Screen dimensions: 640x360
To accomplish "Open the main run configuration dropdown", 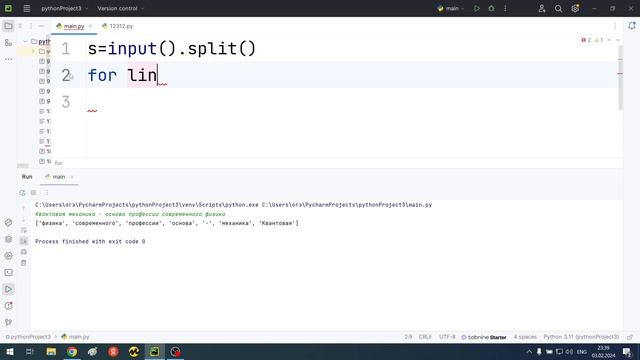I will [451, 8].
